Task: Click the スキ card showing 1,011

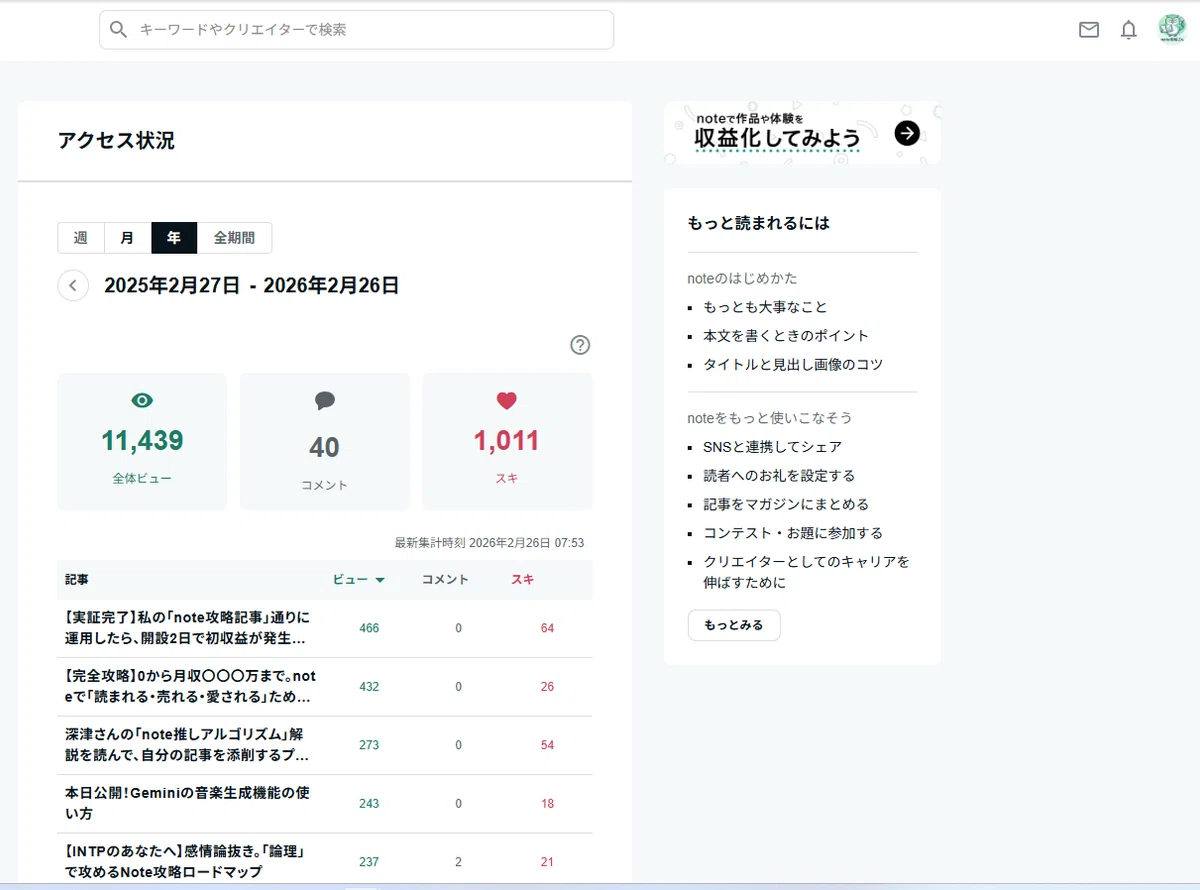Action: point(507,442)
